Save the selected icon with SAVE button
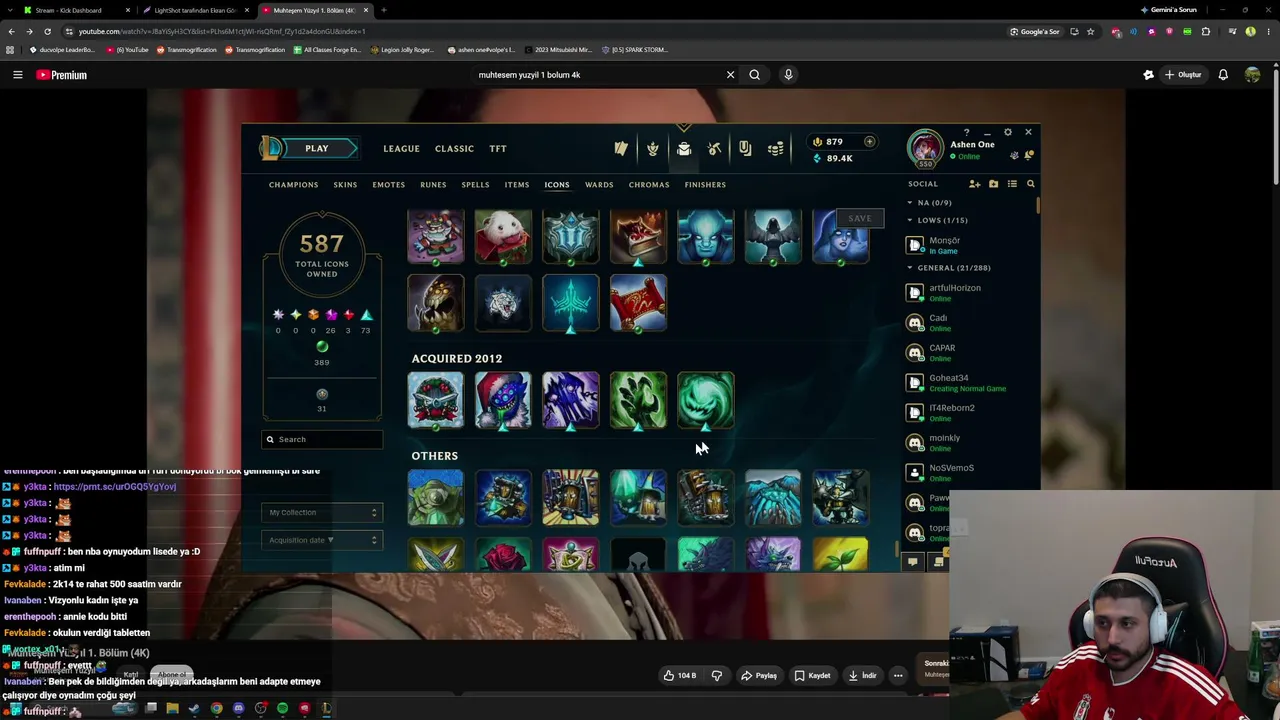Image resolution: width=1280 pixels, height=720 pixels. (860, 218)
